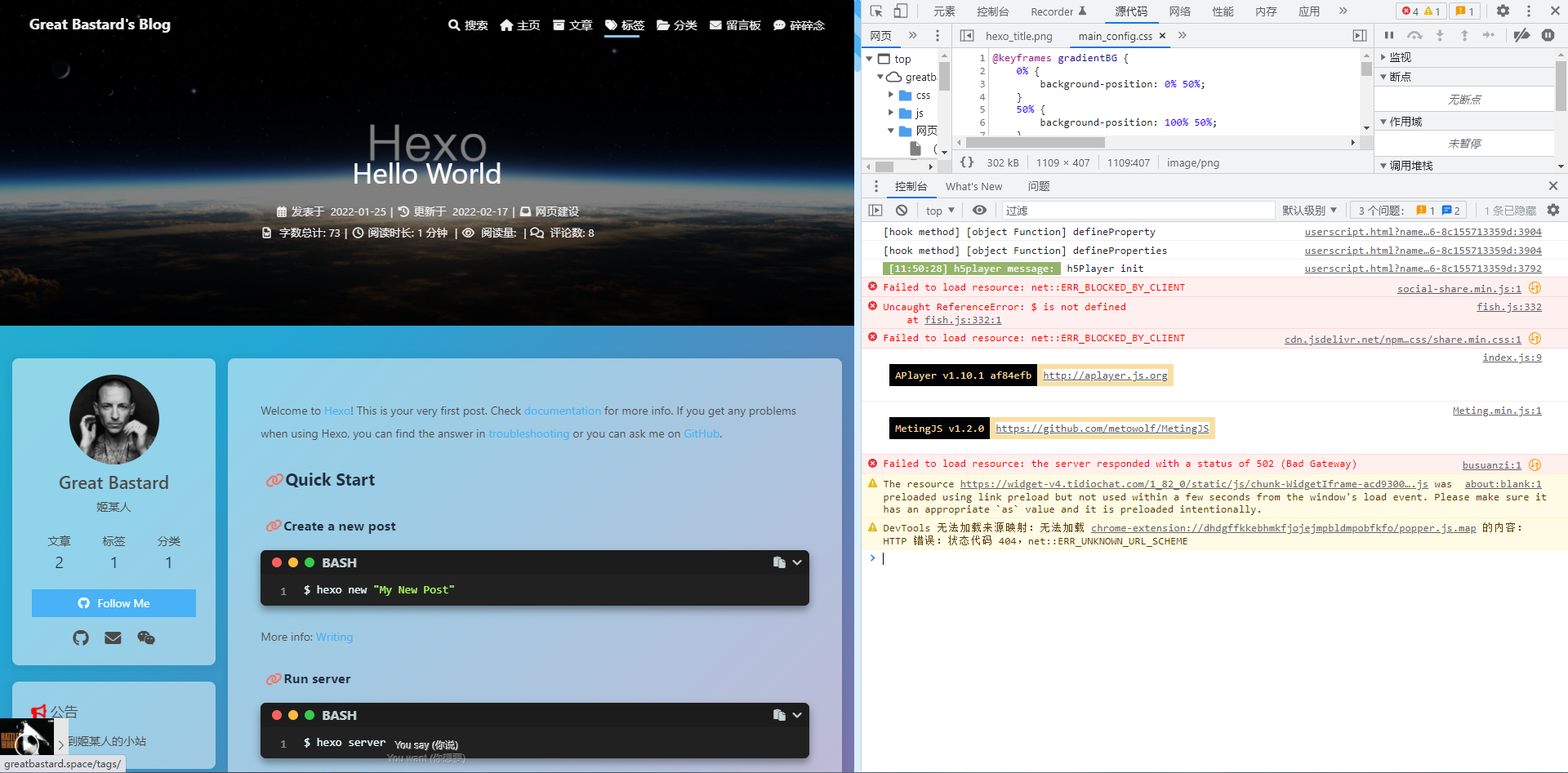This screenshot has width=1568, height=773.
Task: Show more DevTools panel tabs chevron
Action: click(x=1343, y=11)
